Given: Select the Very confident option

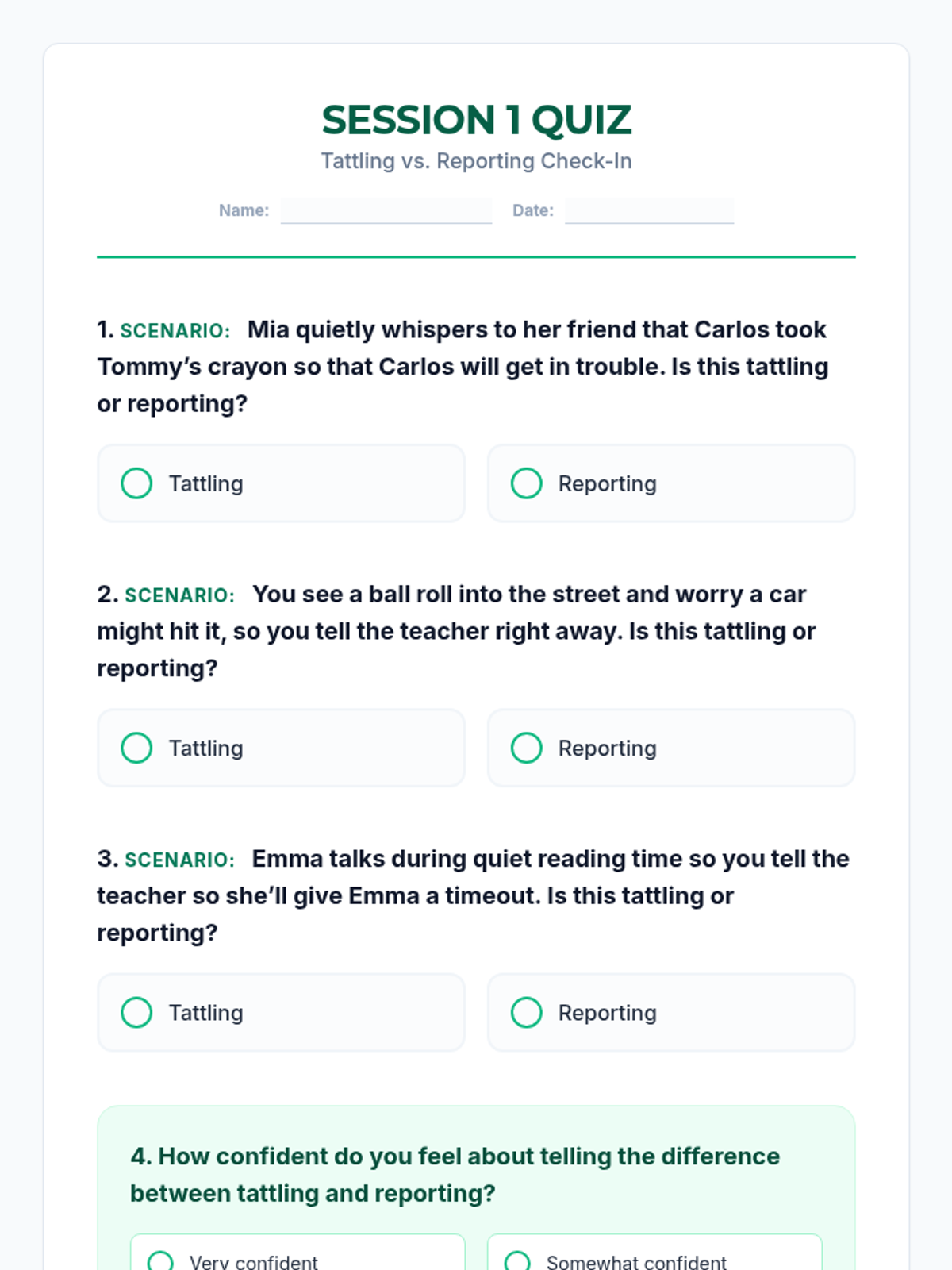Looking at the screenshot, I should (297, 1259).
